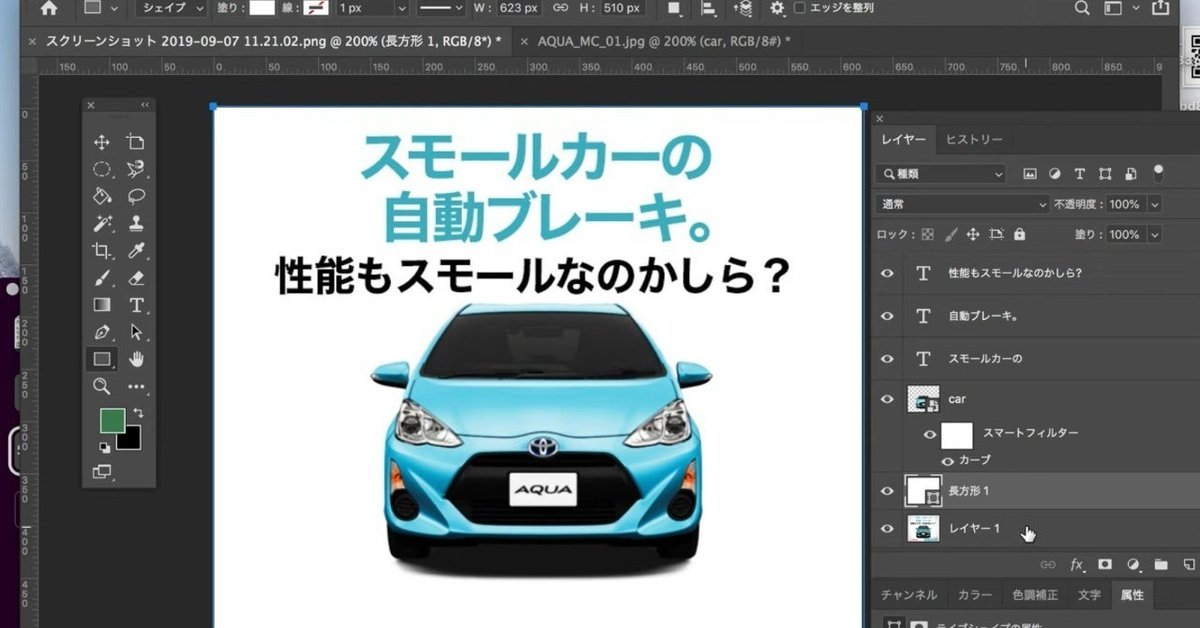The image size is (1200, 628).
Task: Toggle the layer filter on/off switch
Action: pos(1158,172)
